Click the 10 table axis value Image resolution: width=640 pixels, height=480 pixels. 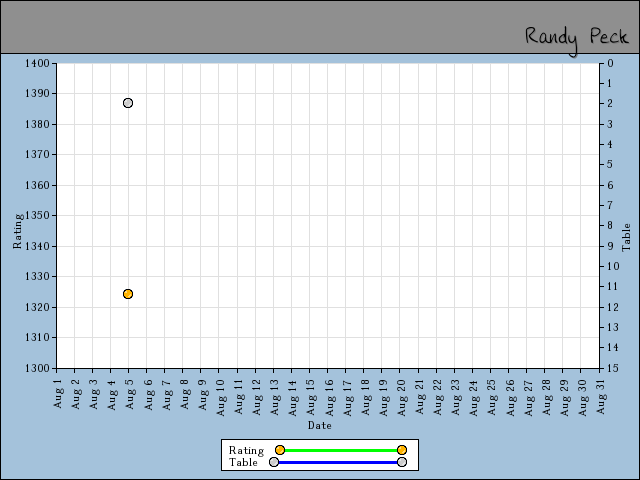tap(613, 267)
